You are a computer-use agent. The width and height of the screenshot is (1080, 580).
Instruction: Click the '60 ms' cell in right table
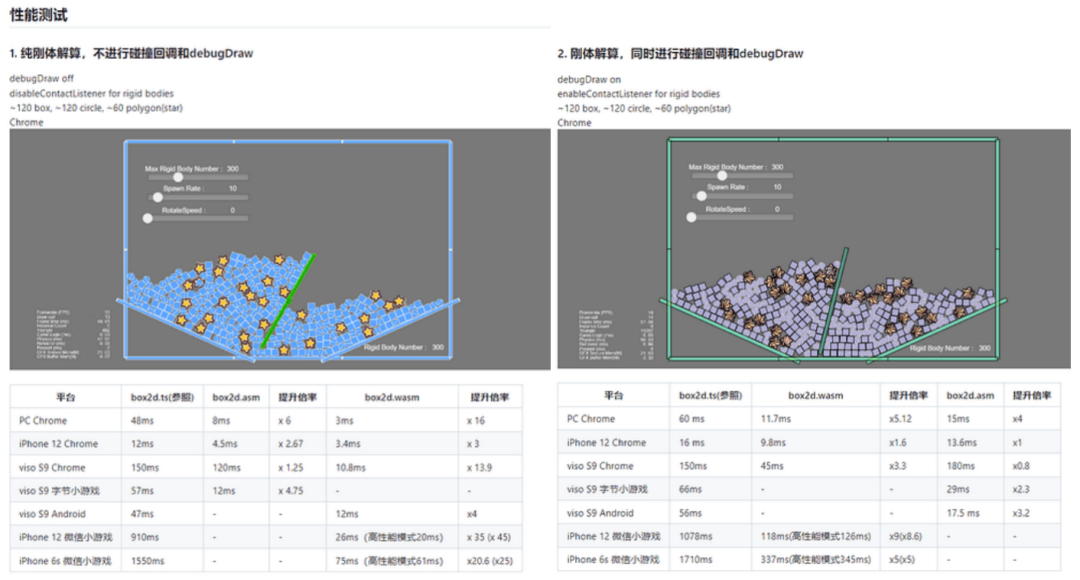click(711, 419)
